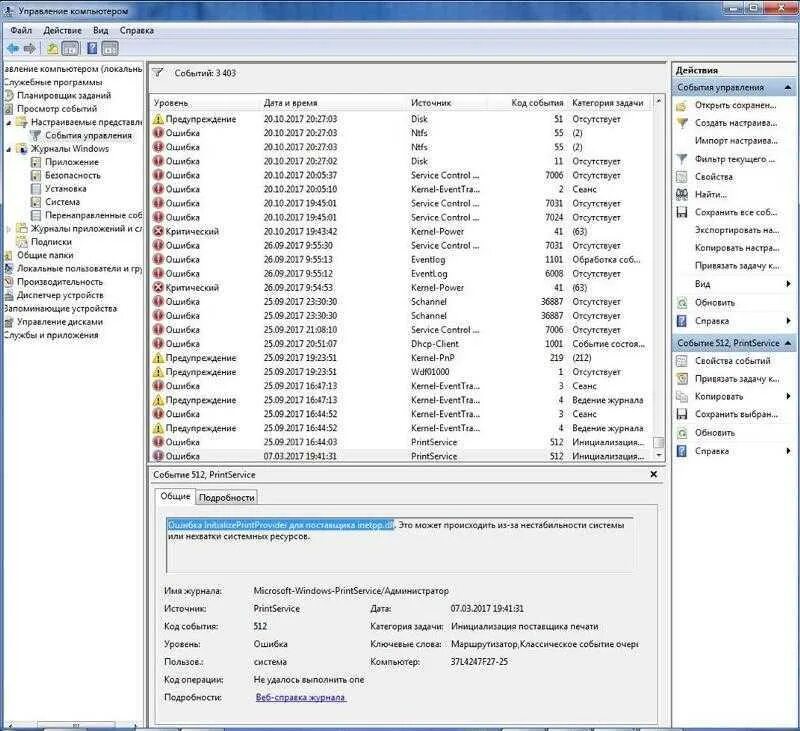Click the event list scroll up arrow
800x731 pixels.
[x=659, y=101]
